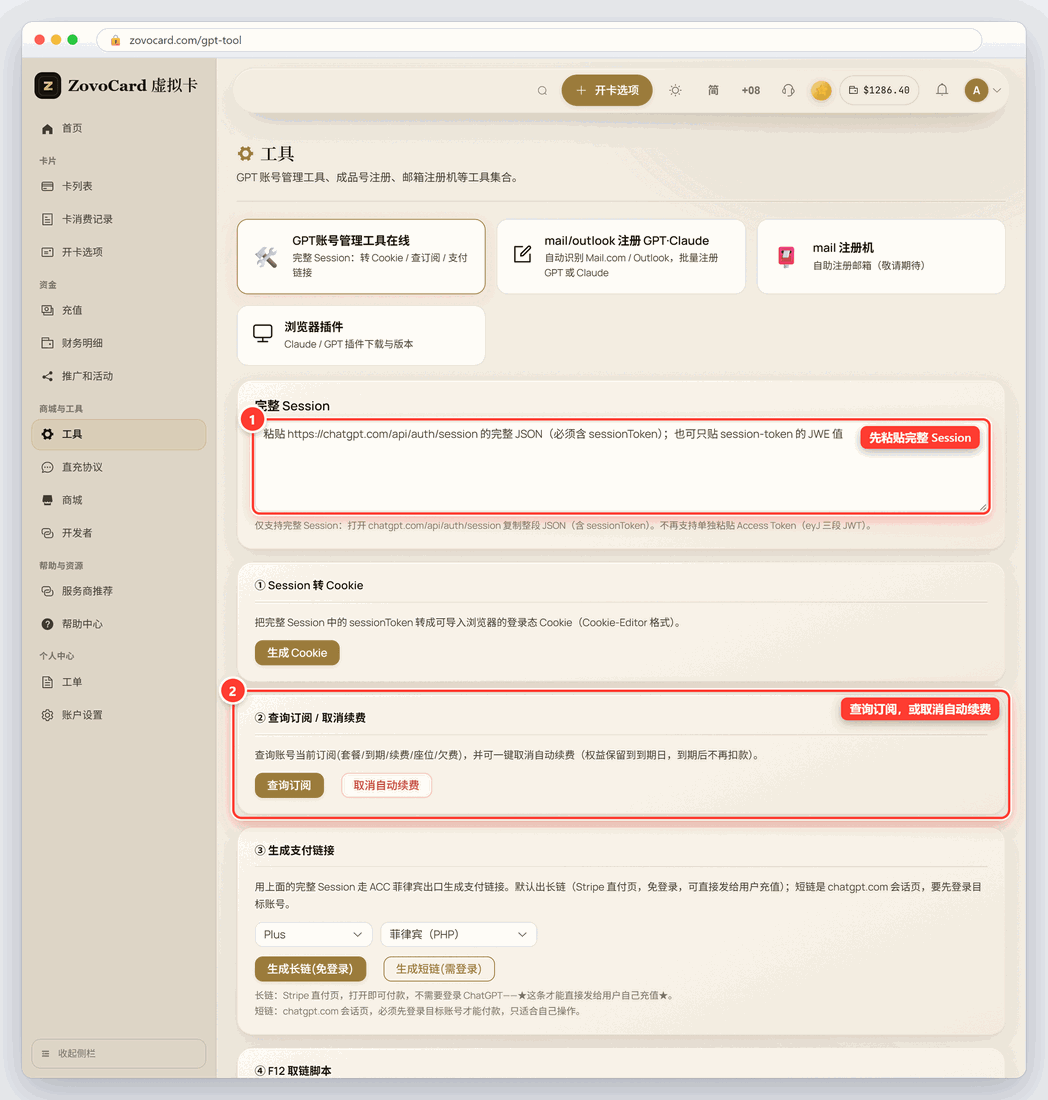This screenshot has height=1100, width=1048.
Task: Click the 生成短链(需登录) button
Action: pos(439,970)
